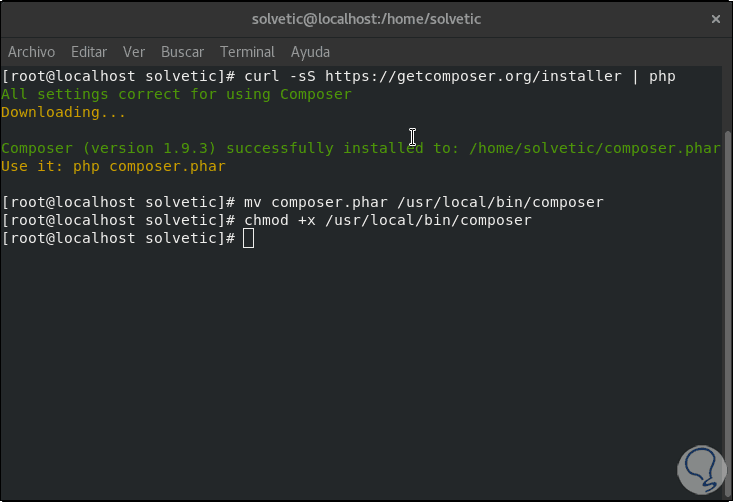Open the Archivo menu

click(31, 52)
